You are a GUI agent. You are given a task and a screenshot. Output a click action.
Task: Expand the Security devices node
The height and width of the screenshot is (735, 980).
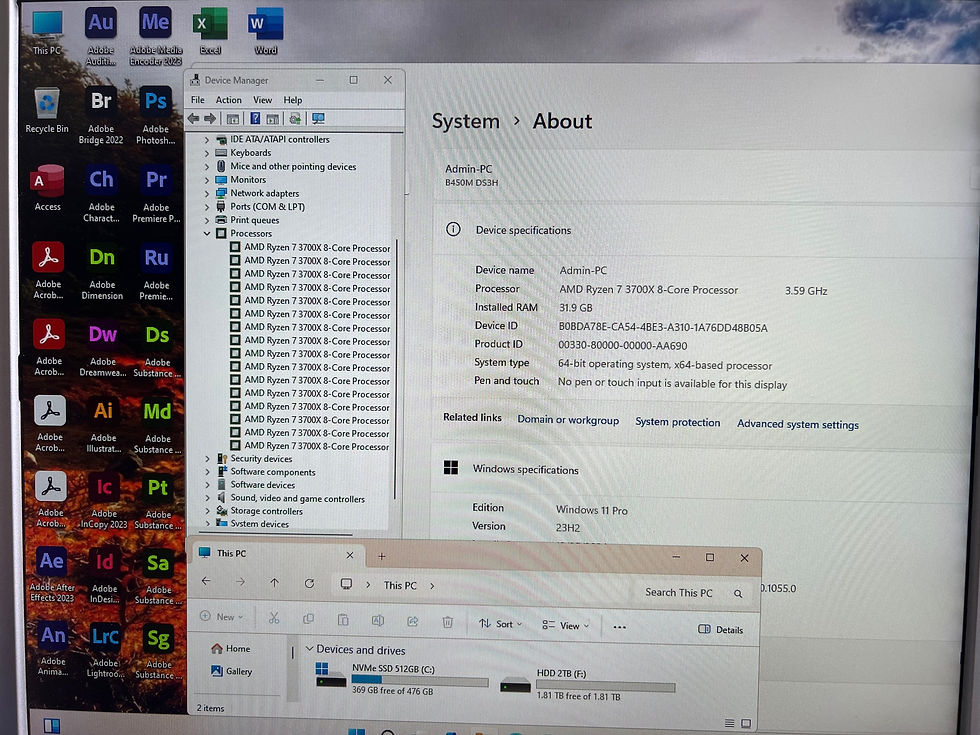[208, 458]
